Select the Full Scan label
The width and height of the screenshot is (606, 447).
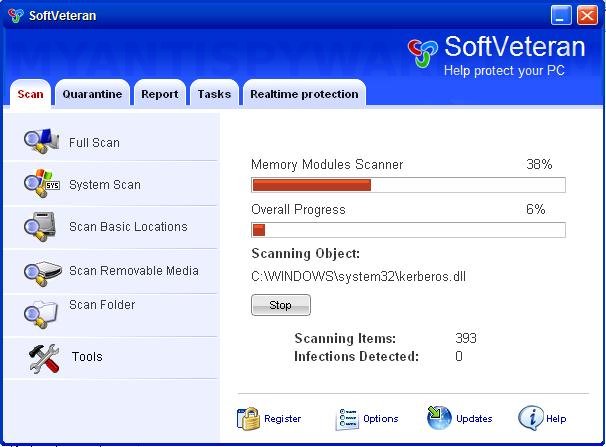tap(94, 143)
